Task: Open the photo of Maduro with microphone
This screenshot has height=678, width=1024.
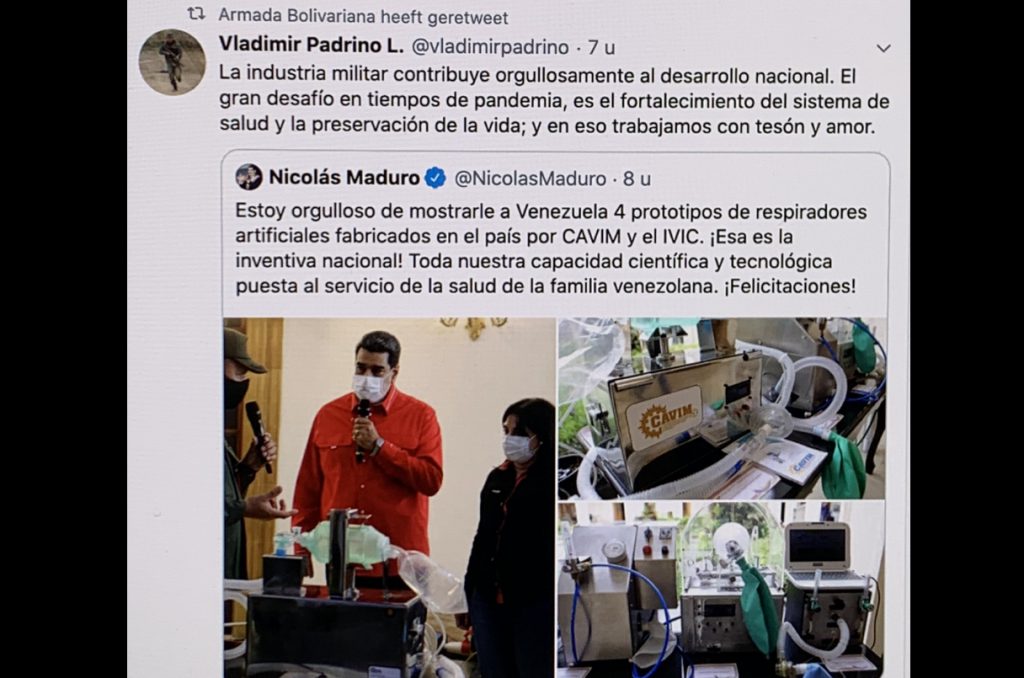Action: (x=389, y=498)
